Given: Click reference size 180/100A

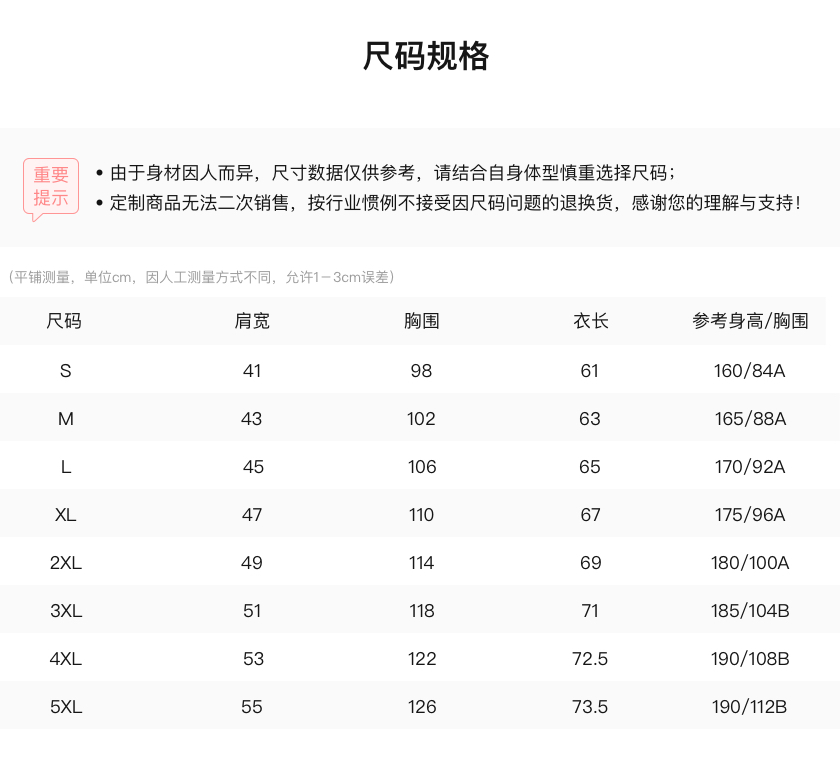Looking at the screenshot, I should tap(750, 563).
